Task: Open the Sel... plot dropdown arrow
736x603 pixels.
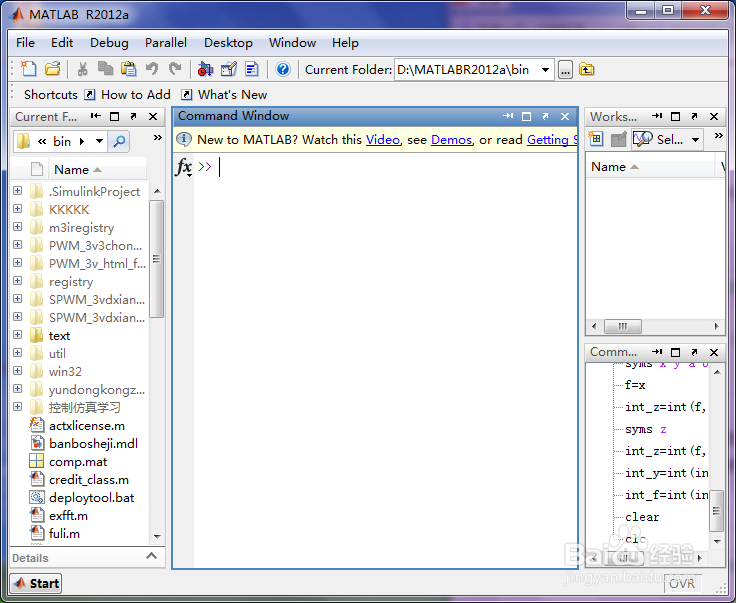Action: click(x=695, y=139)
